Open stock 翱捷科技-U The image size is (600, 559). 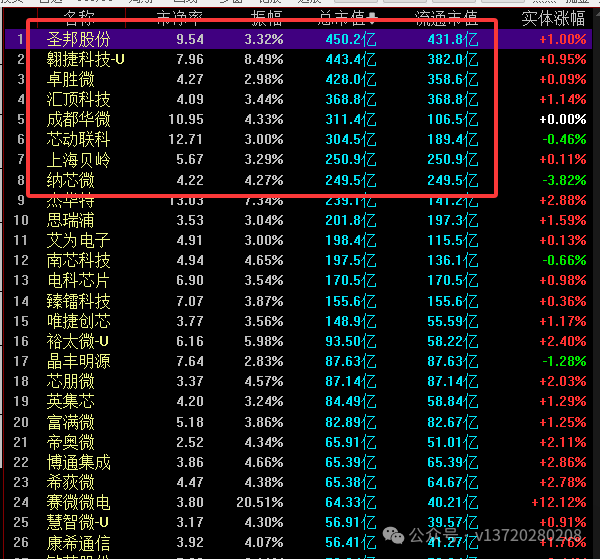pyautogui.click(x=85, y=59)
